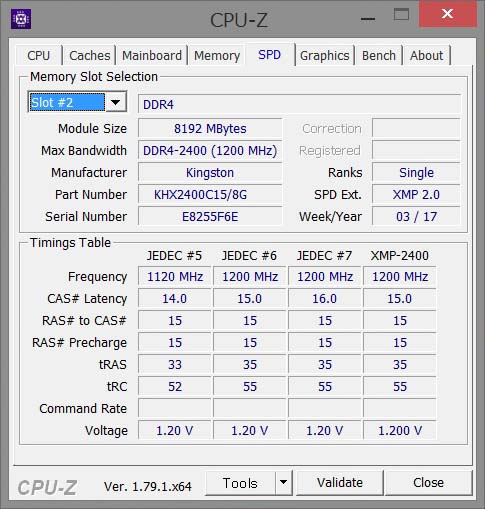Image resolution: width=485 pixels, height=509 pixels.
Task: Go to the Mainboard tab
Action: click(152, 55)
